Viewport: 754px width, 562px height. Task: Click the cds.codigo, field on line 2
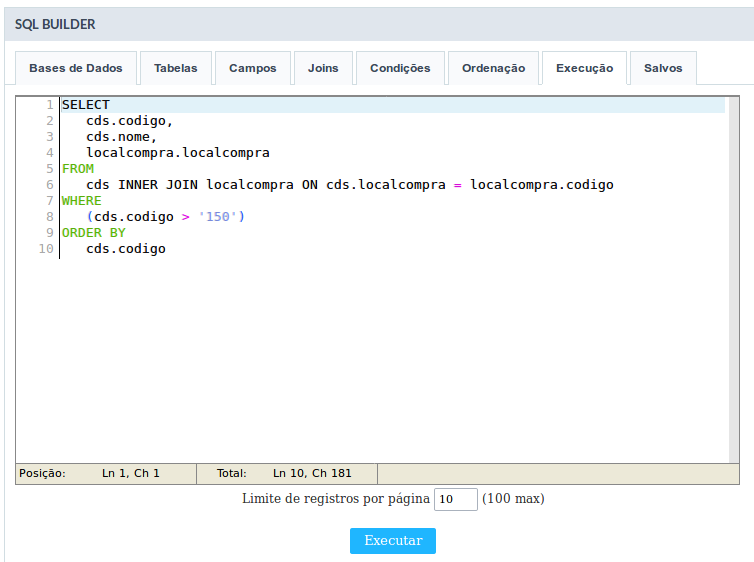[x=129, y=121]
